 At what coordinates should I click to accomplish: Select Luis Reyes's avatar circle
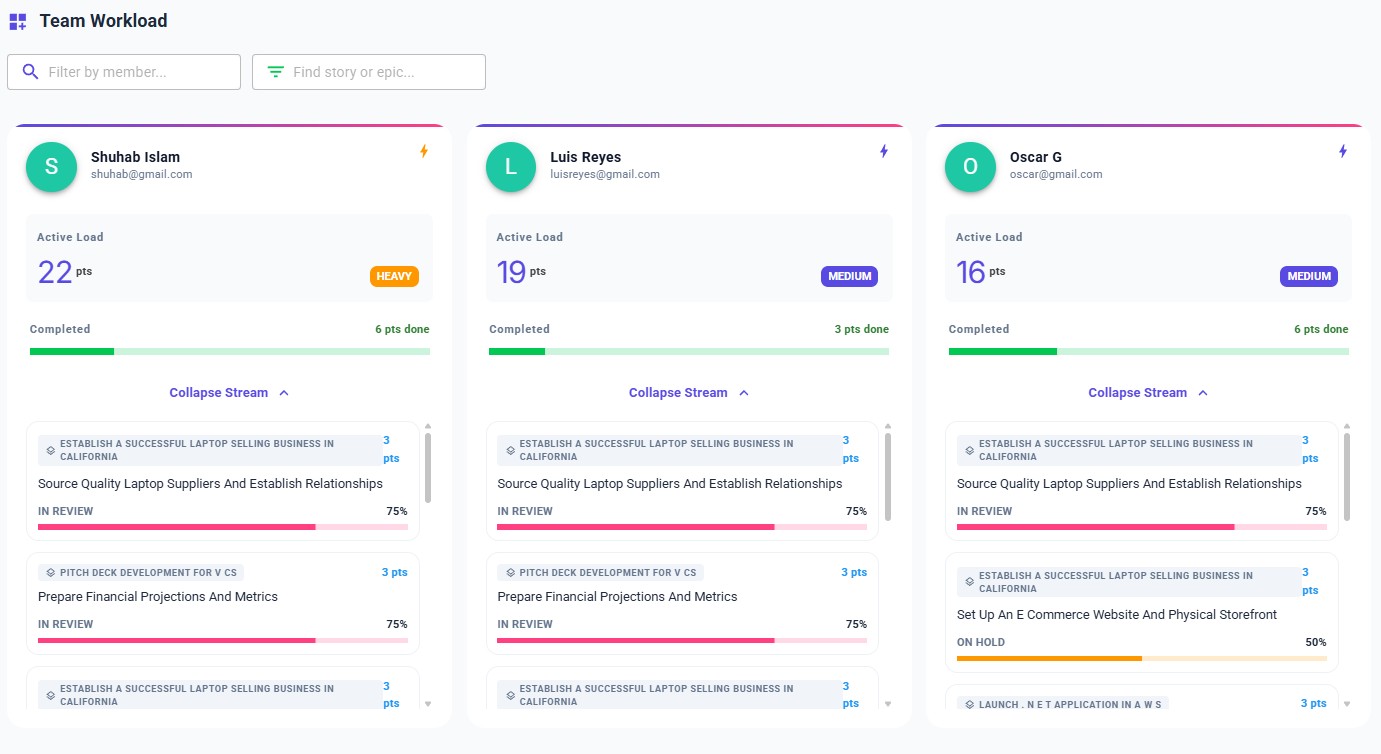(510, 167)
